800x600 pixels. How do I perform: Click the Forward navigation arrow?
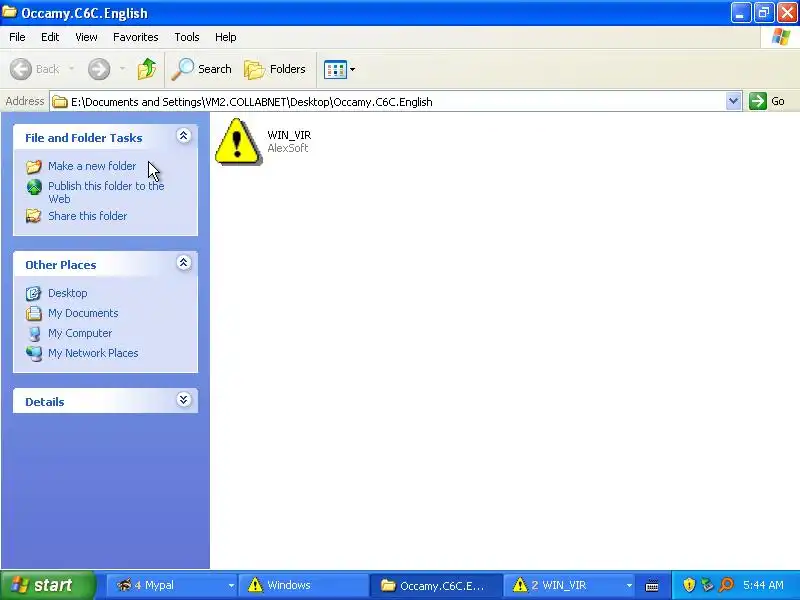tap(99, 69)
